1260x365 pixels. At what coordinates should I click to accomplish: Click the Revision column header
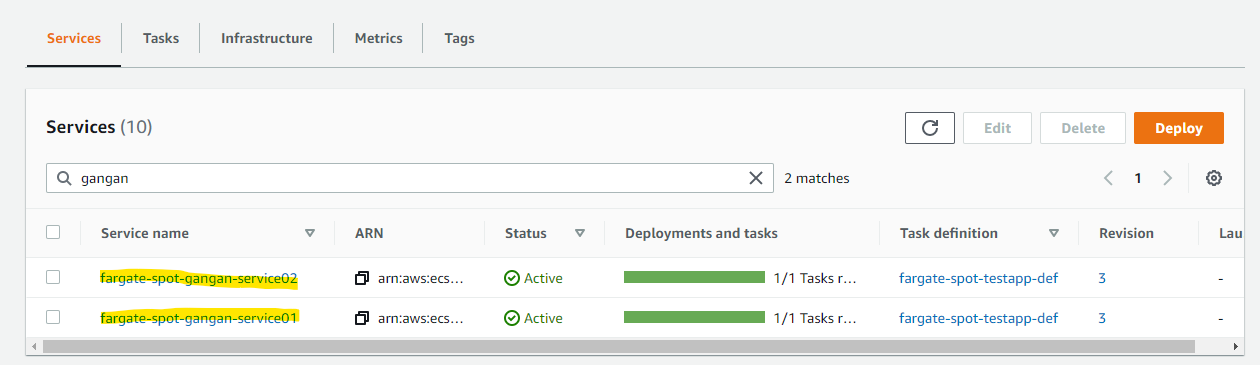[1126, 233]
